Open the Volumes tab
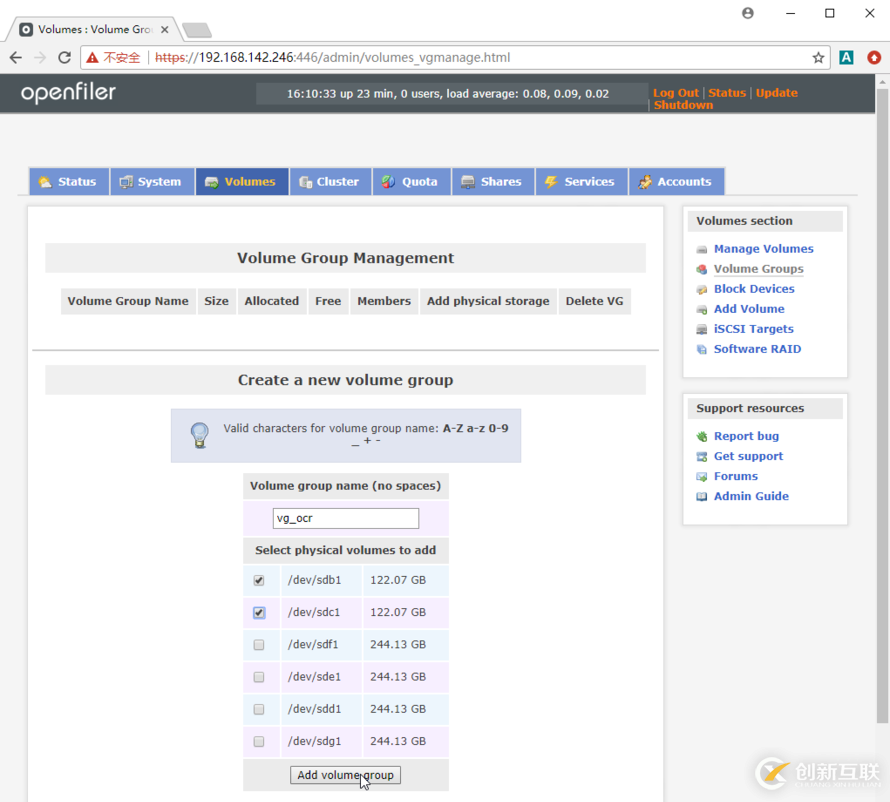Viewport: 890px width, 802px height. [241, 182]
